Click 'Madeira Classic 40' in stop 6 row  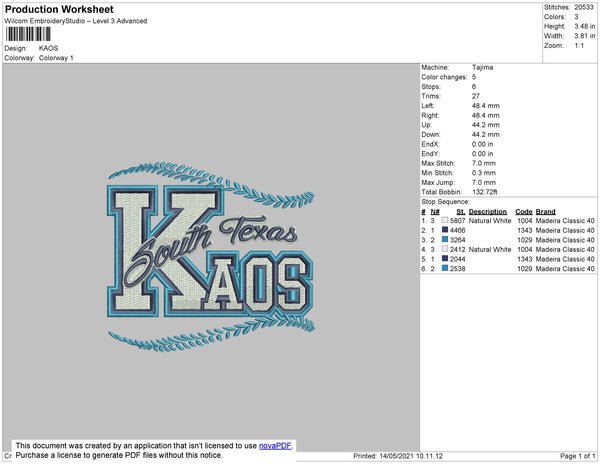(x=565, y=269)
